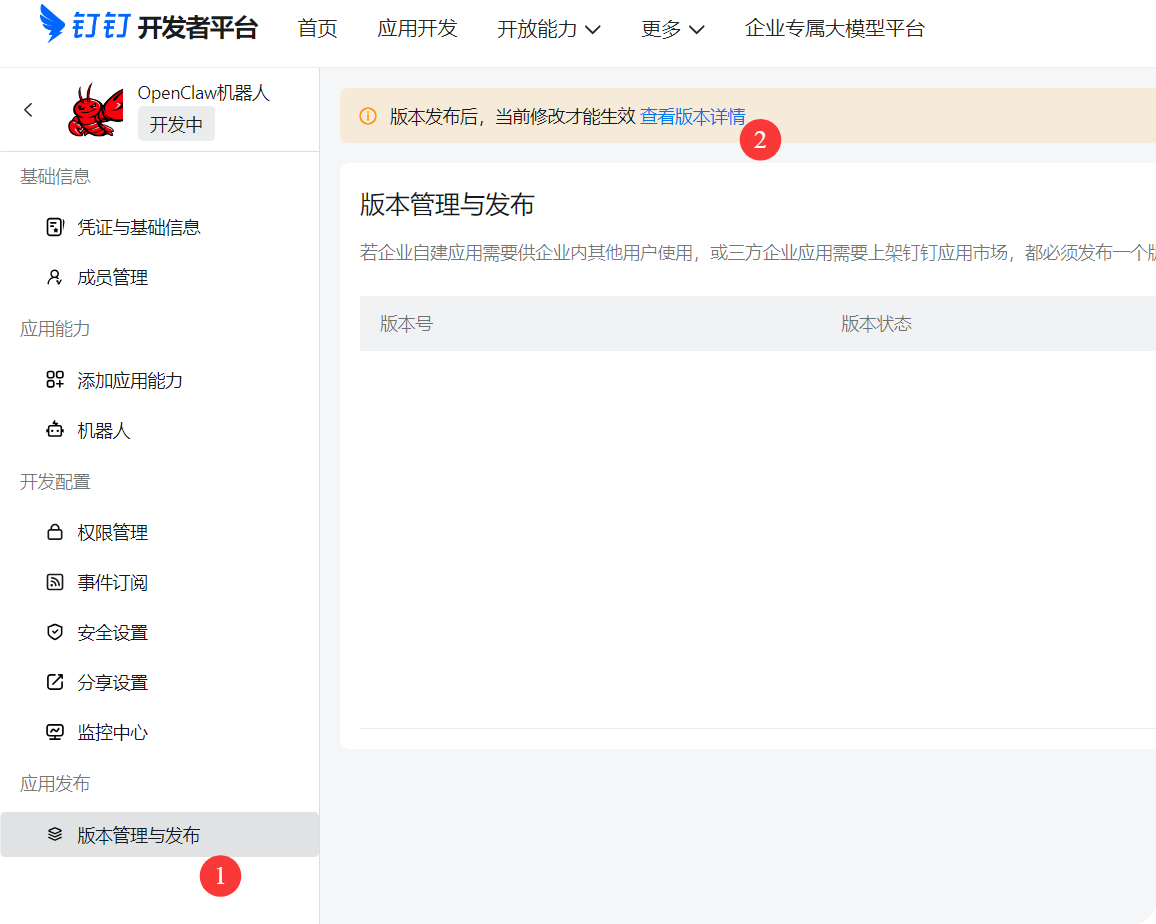Click the 分享设置 share icon
Screen dimensions: 1156x924
55,682
